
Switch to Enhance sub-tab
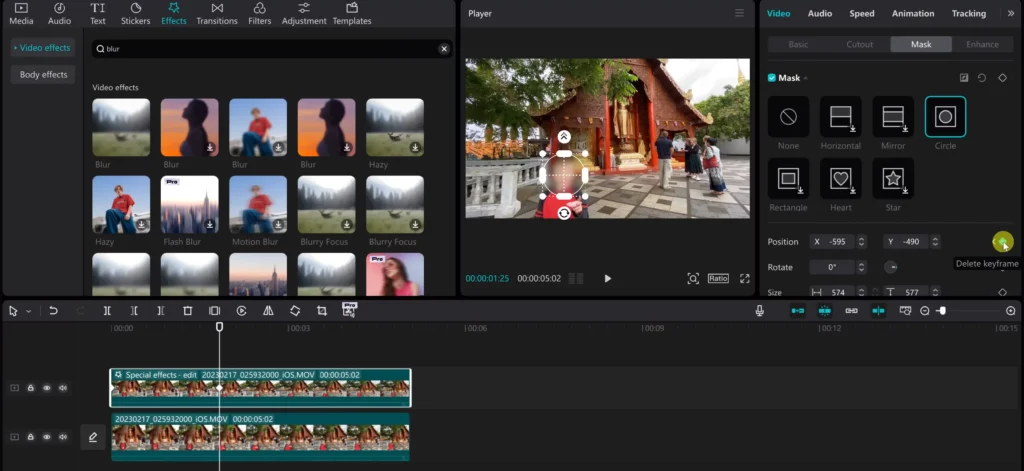click(x=982, y=44)
